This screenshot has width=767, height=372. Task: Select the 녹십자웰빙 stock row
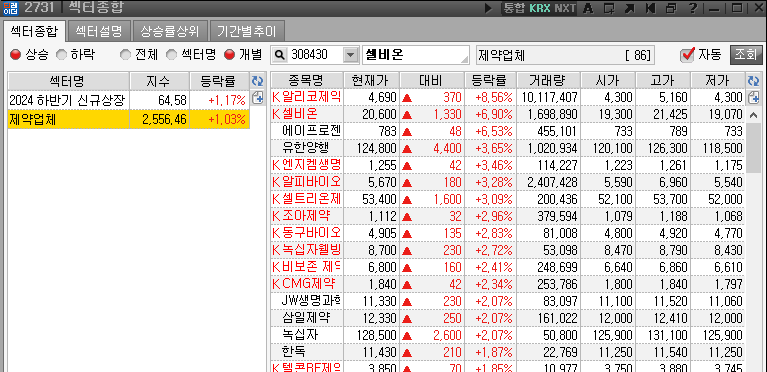click(x=508, y=250)
